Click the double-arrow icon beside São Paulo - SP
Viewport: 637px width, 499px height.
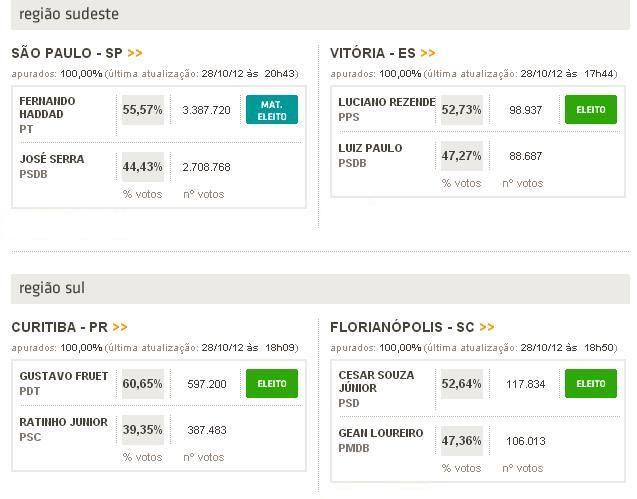(135, 53)
